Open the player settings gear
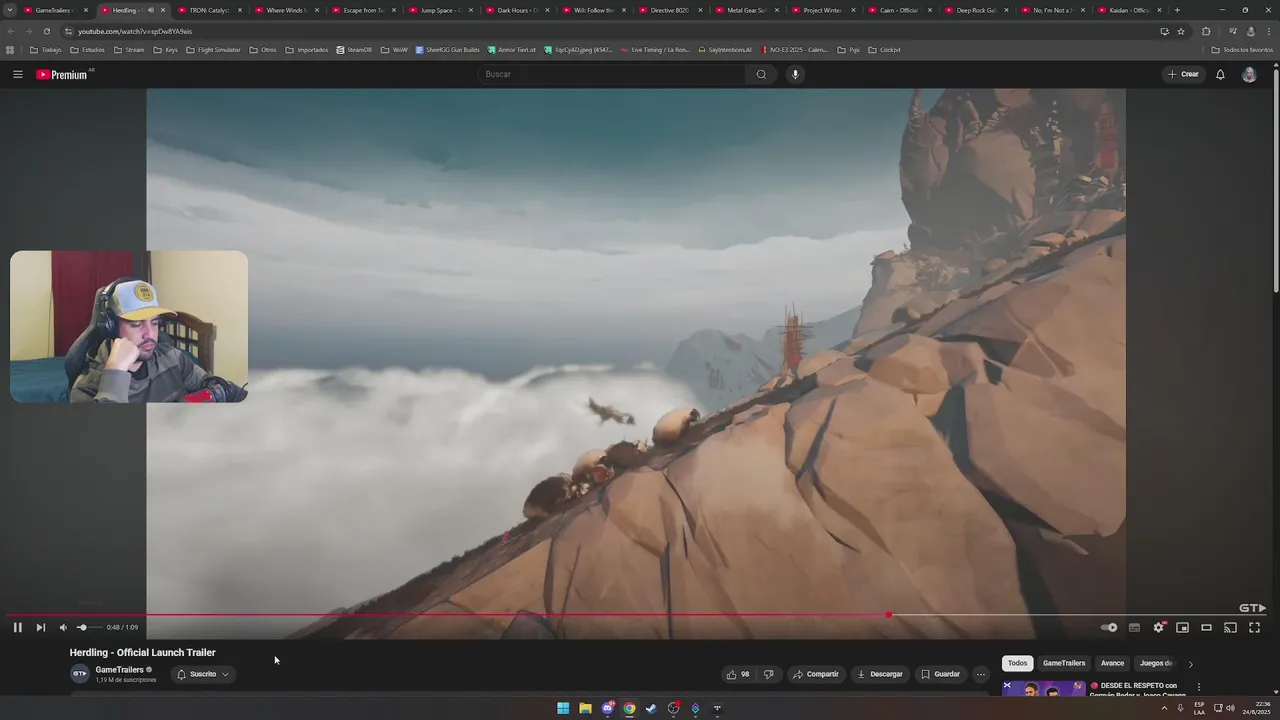Image resolution: width=1280 pixels, height=720 pixels. point(1158,628)
